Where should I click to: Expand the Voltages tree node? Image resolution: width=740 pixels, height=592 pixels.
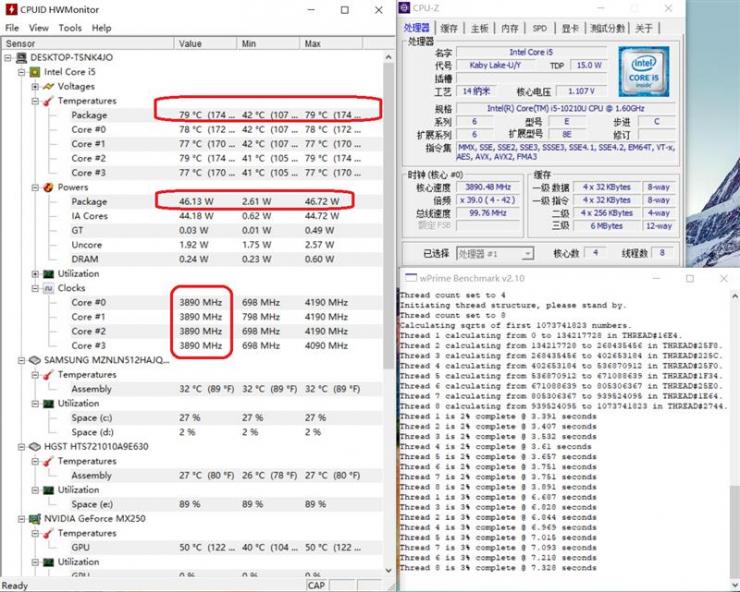coord(35,87)
